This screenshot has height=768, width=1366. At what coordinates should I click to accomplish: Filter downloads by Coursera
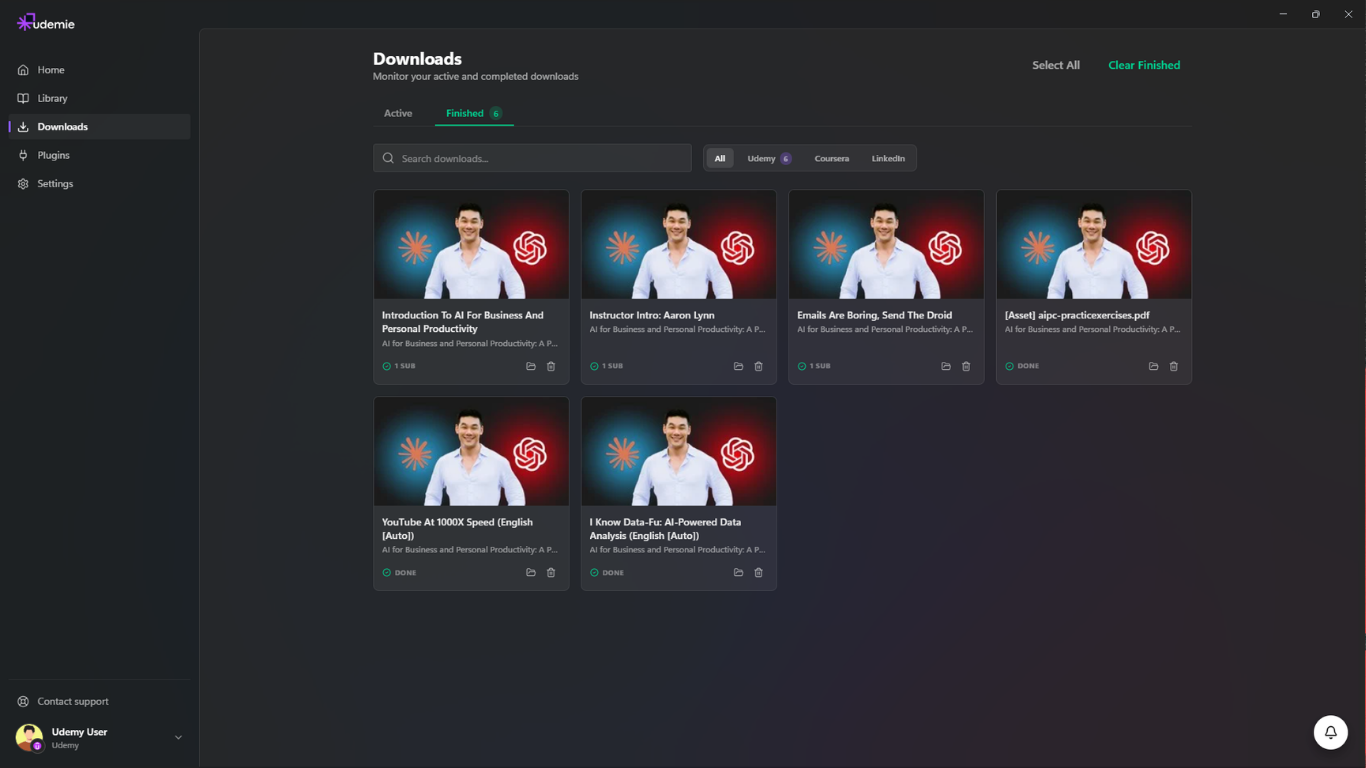832,158
